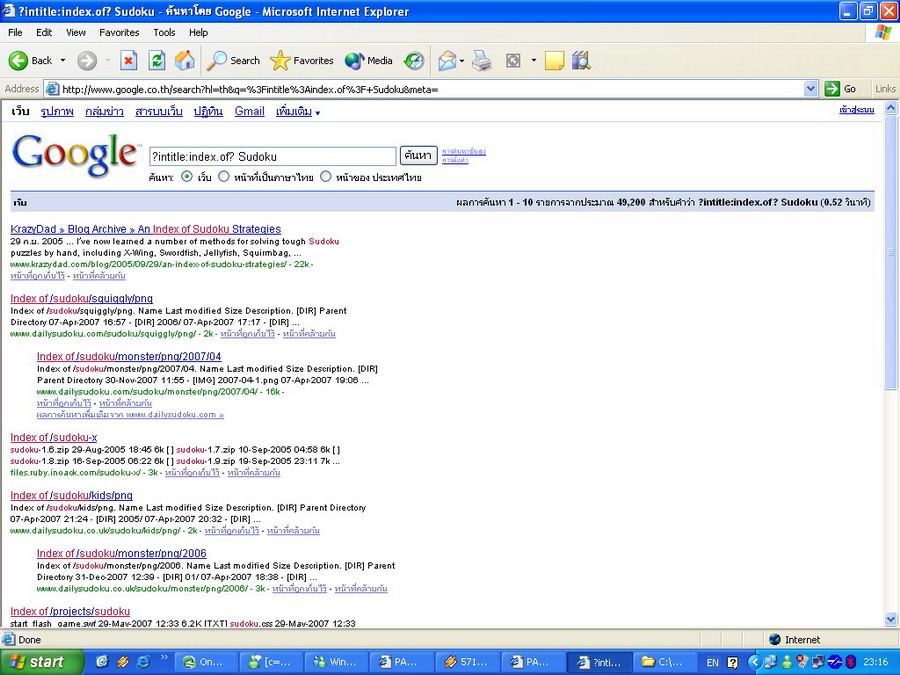
Task: Click the first quick launch icon beside Start
Action: (x=103, y=662)
